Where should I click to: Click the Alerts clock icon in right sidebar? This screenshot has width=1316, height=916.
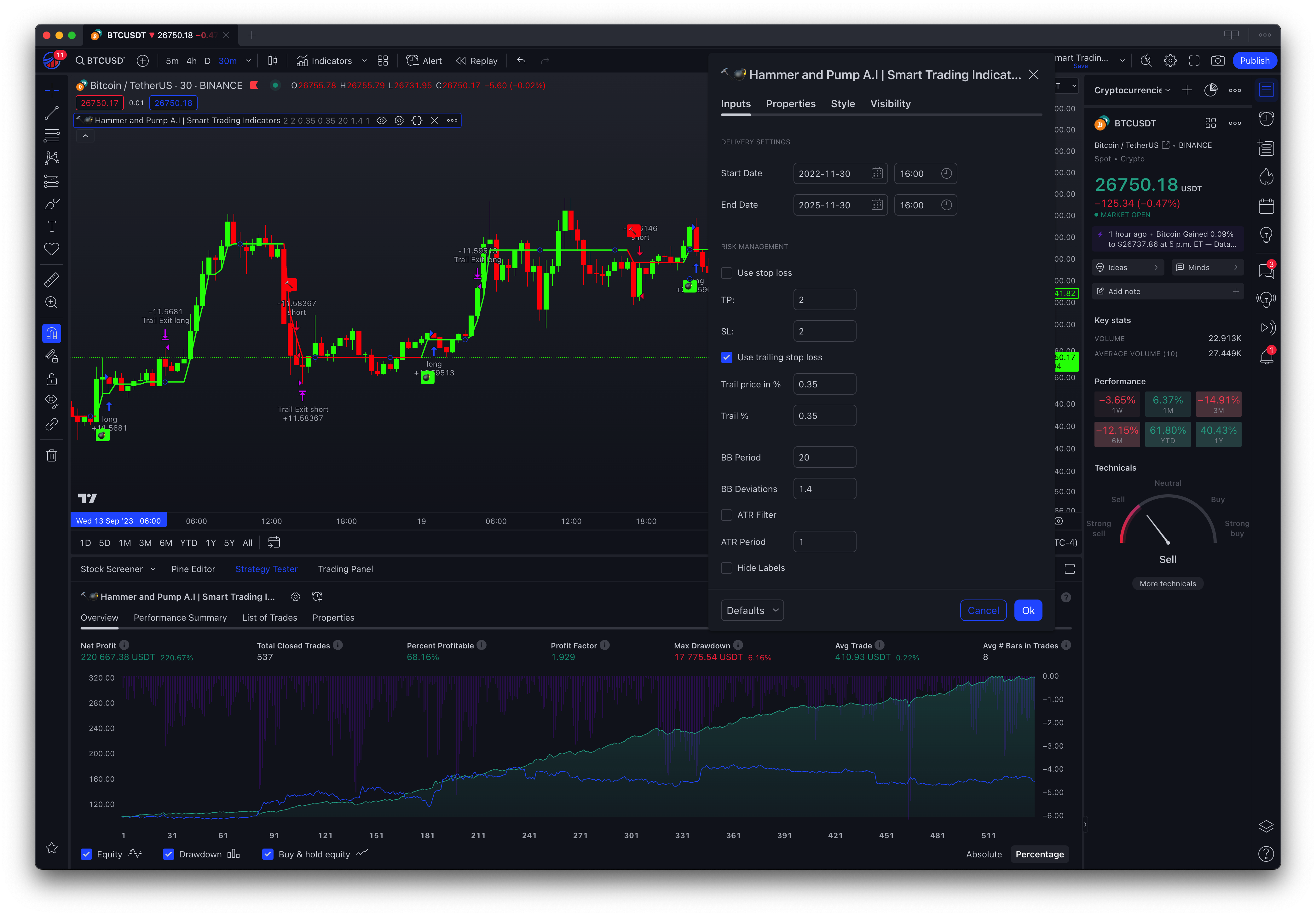point(1266,119)
